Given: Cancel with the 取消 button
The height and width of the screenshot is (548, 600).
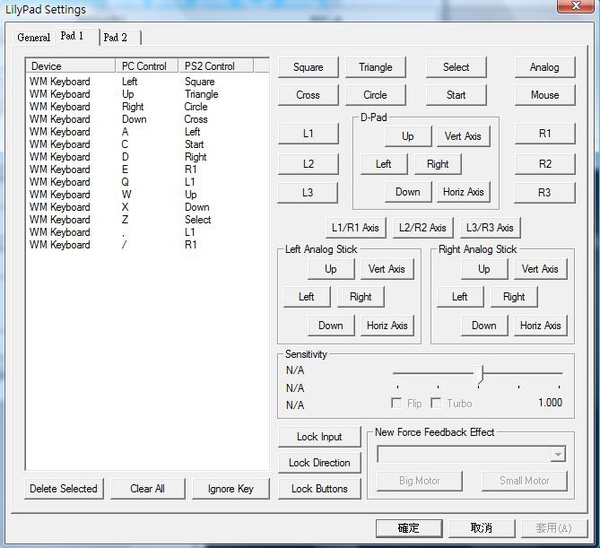Looking at the screenshot, I should (x=481, y=528).
